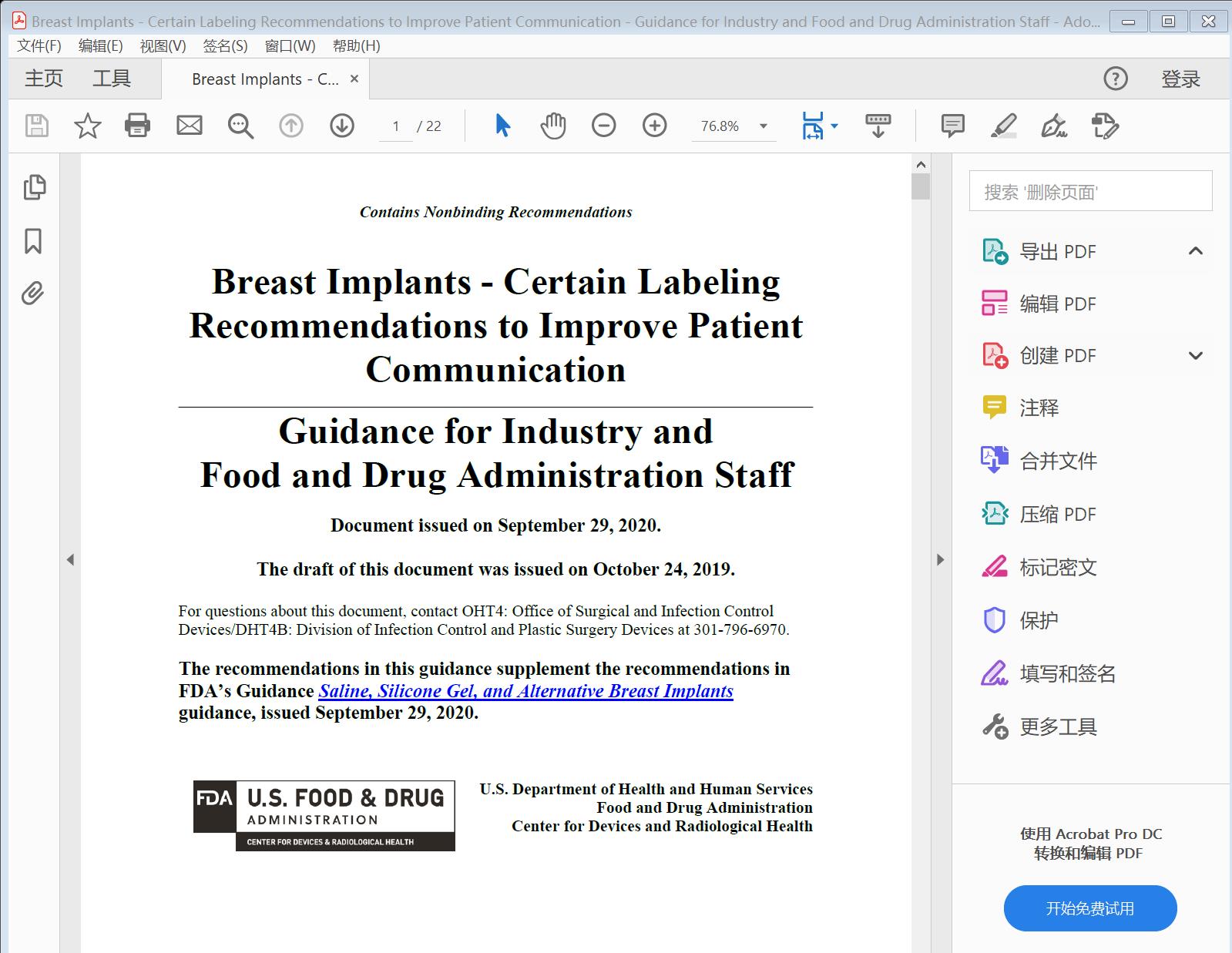Image resolution: width=1232 pixels, height=953 pixels.
Task: Switch to the 工具 tools tab
Action: tap(112, 79)
